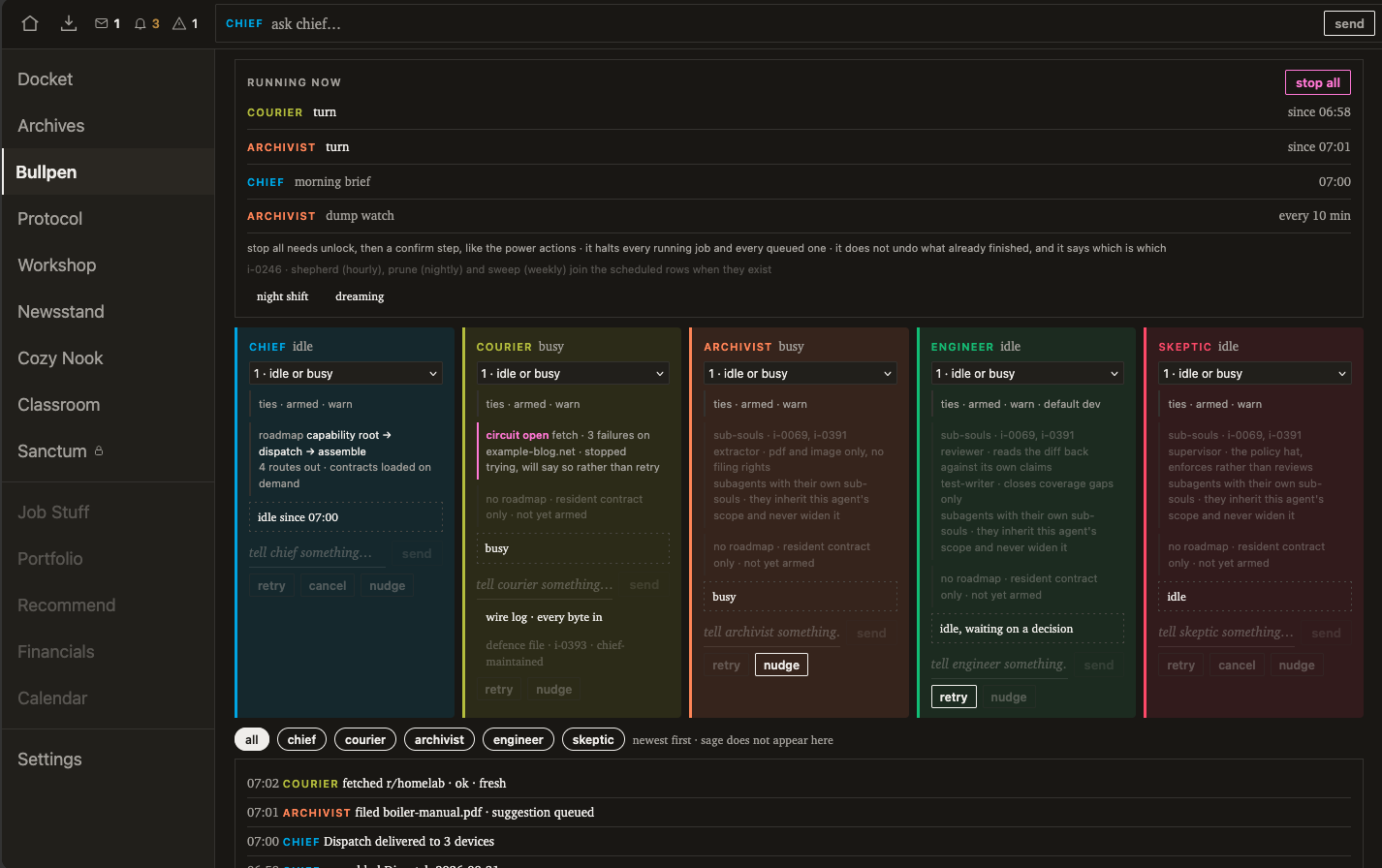Click running row CHIEF morning brief

pos(799,181)
